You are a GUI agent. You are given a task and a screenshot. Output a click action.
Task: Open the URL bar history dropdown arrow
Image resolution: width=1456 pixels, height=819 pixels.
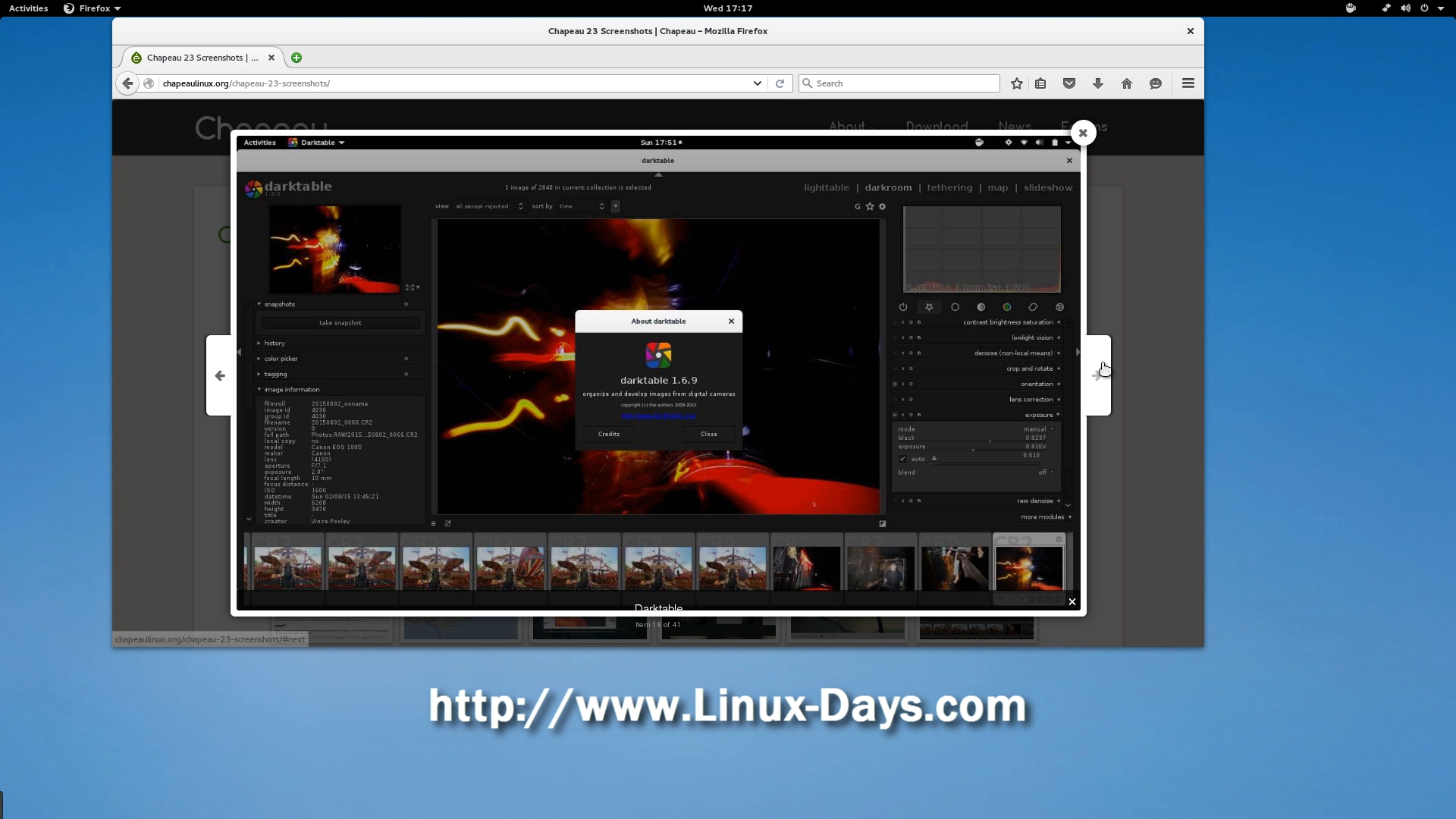coord(757,83)
